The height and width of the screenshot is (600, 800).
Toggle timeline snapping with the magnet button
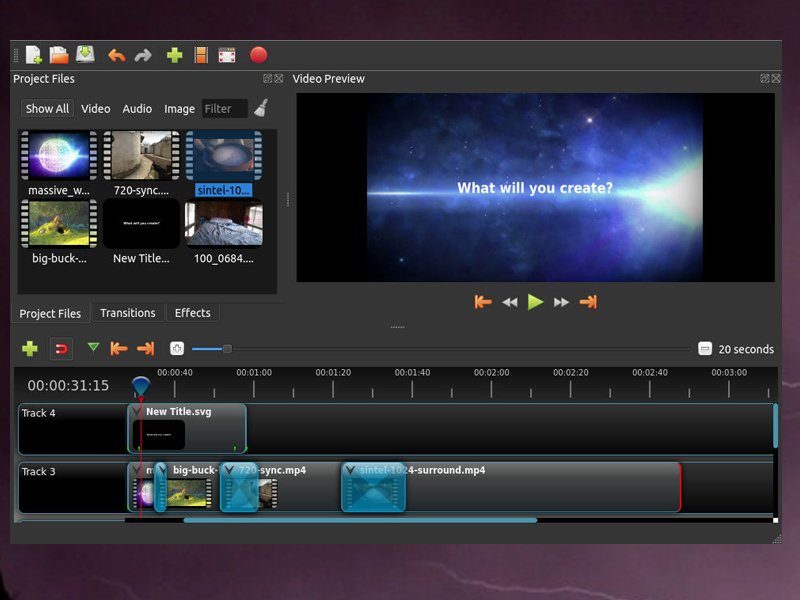[61, 349]
